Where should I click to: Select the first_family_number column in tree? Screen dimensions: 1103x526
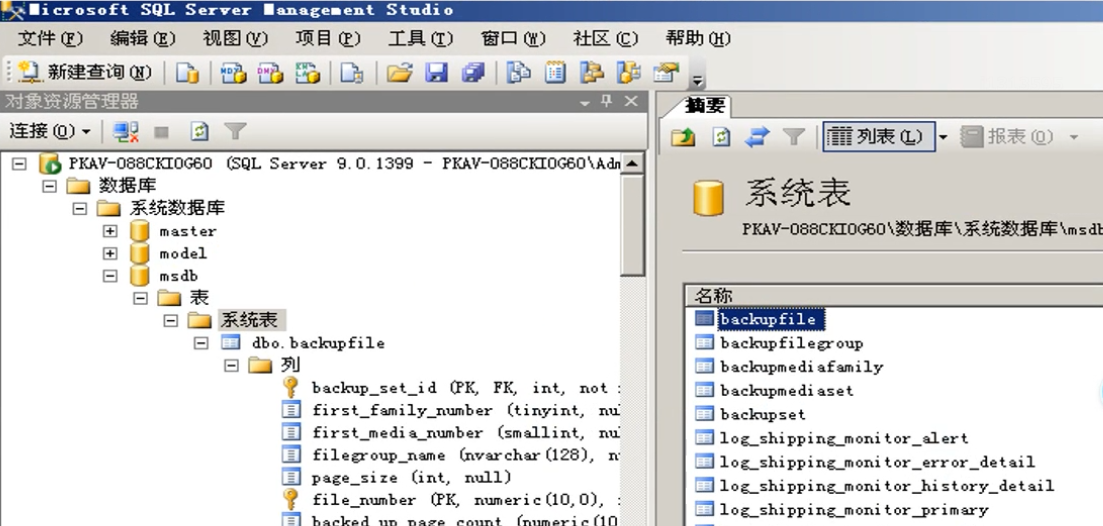point(465,411)
